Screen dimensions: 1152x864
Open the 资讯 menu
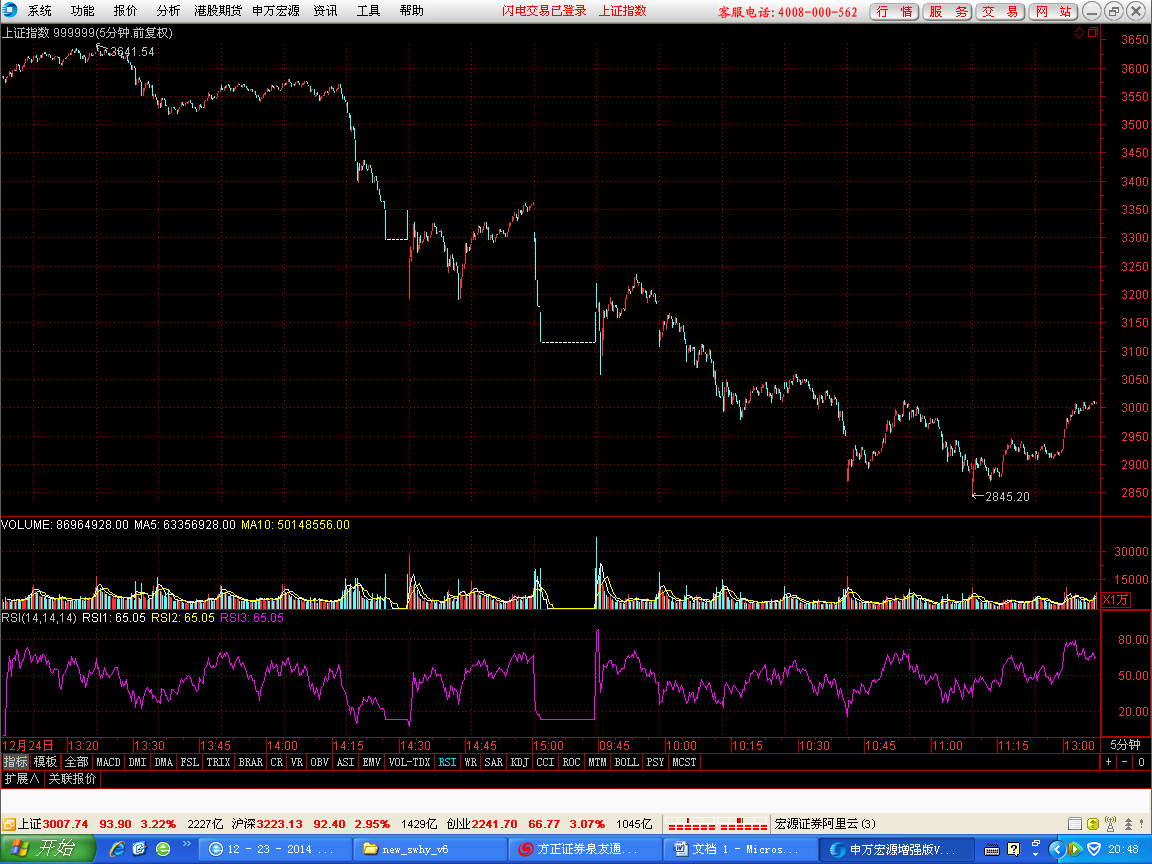tap(325, 10)
